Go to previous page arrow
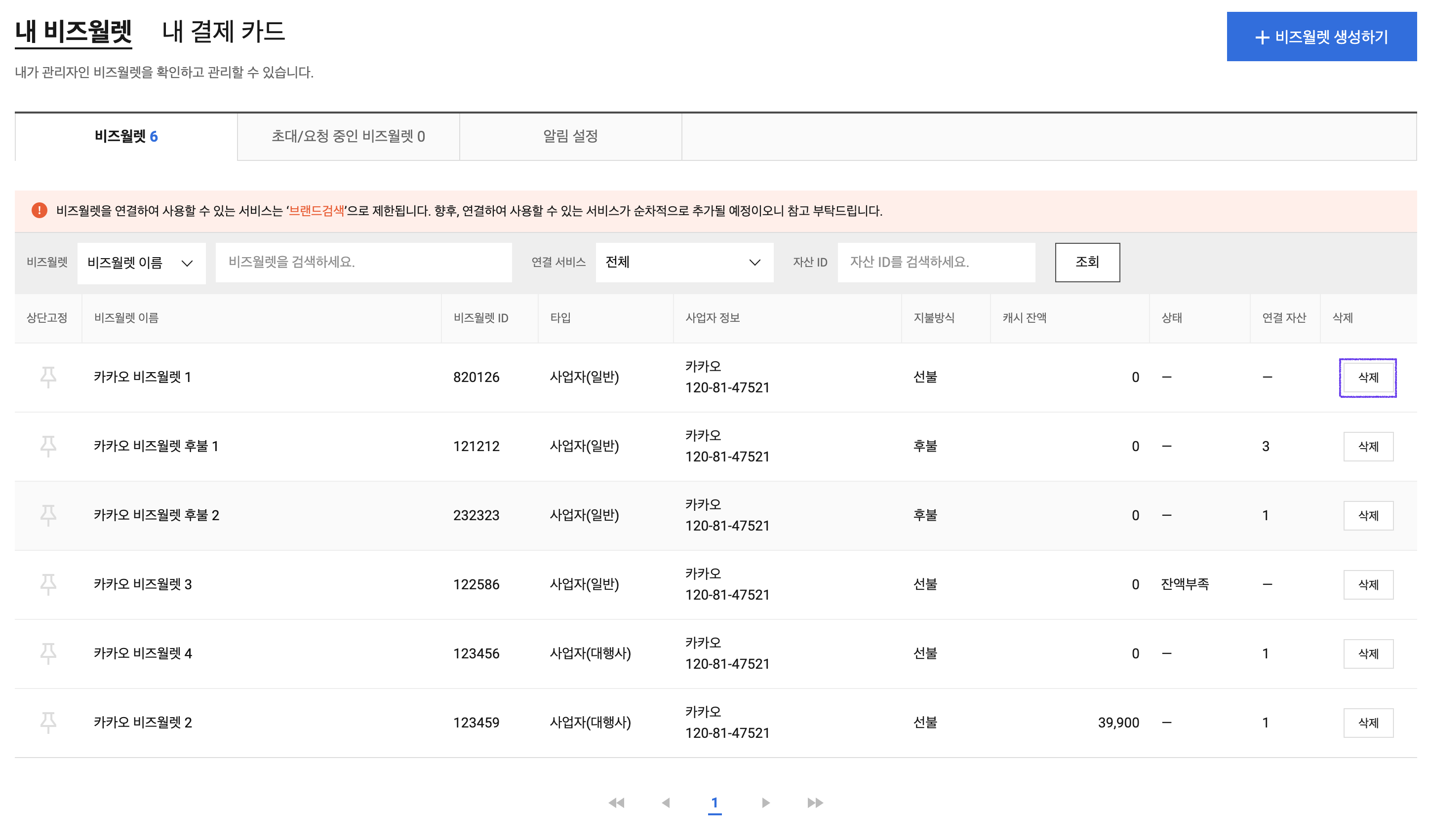This screenshot has height=840, width=1429. 666,802
